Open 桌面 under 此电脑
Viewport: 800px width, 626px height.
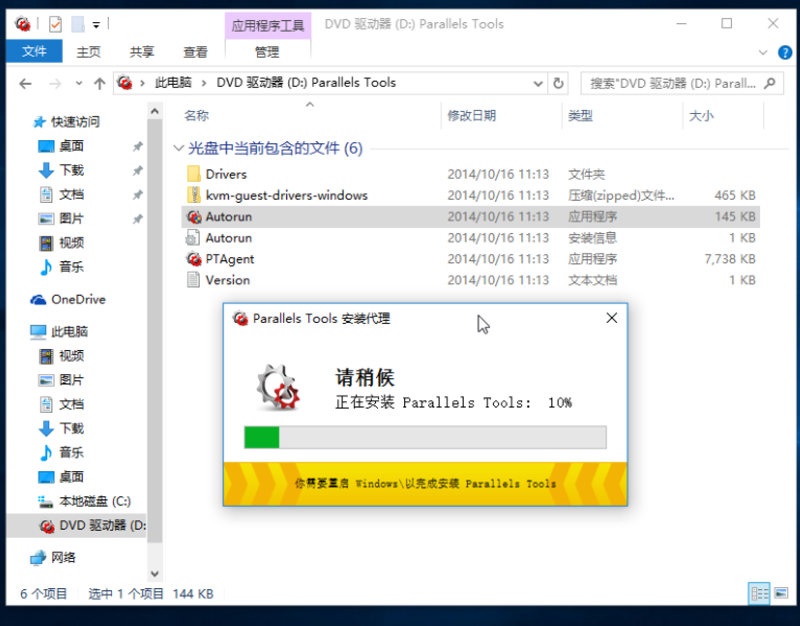pyautogui.click(x=71, y=477)
